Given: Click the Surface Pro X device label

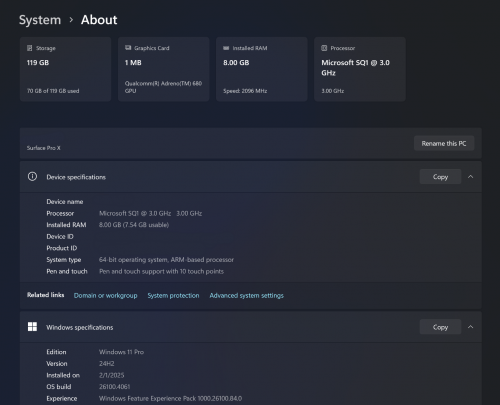Looking at the screenshot, I should (44, 148).
